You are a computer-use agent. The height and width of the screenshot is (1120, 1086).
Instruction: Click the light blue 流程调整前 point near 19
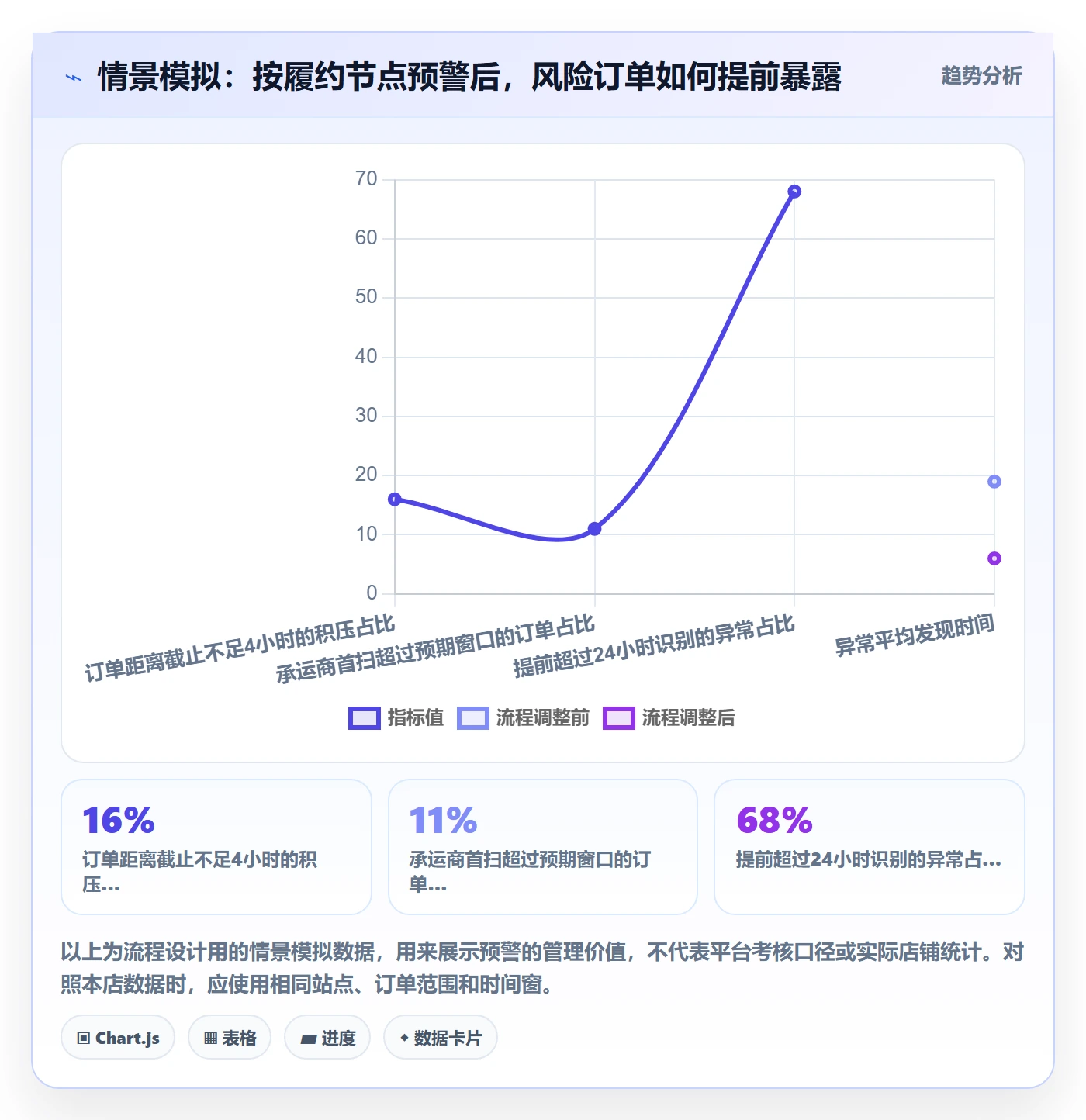[x=994, y=482]
